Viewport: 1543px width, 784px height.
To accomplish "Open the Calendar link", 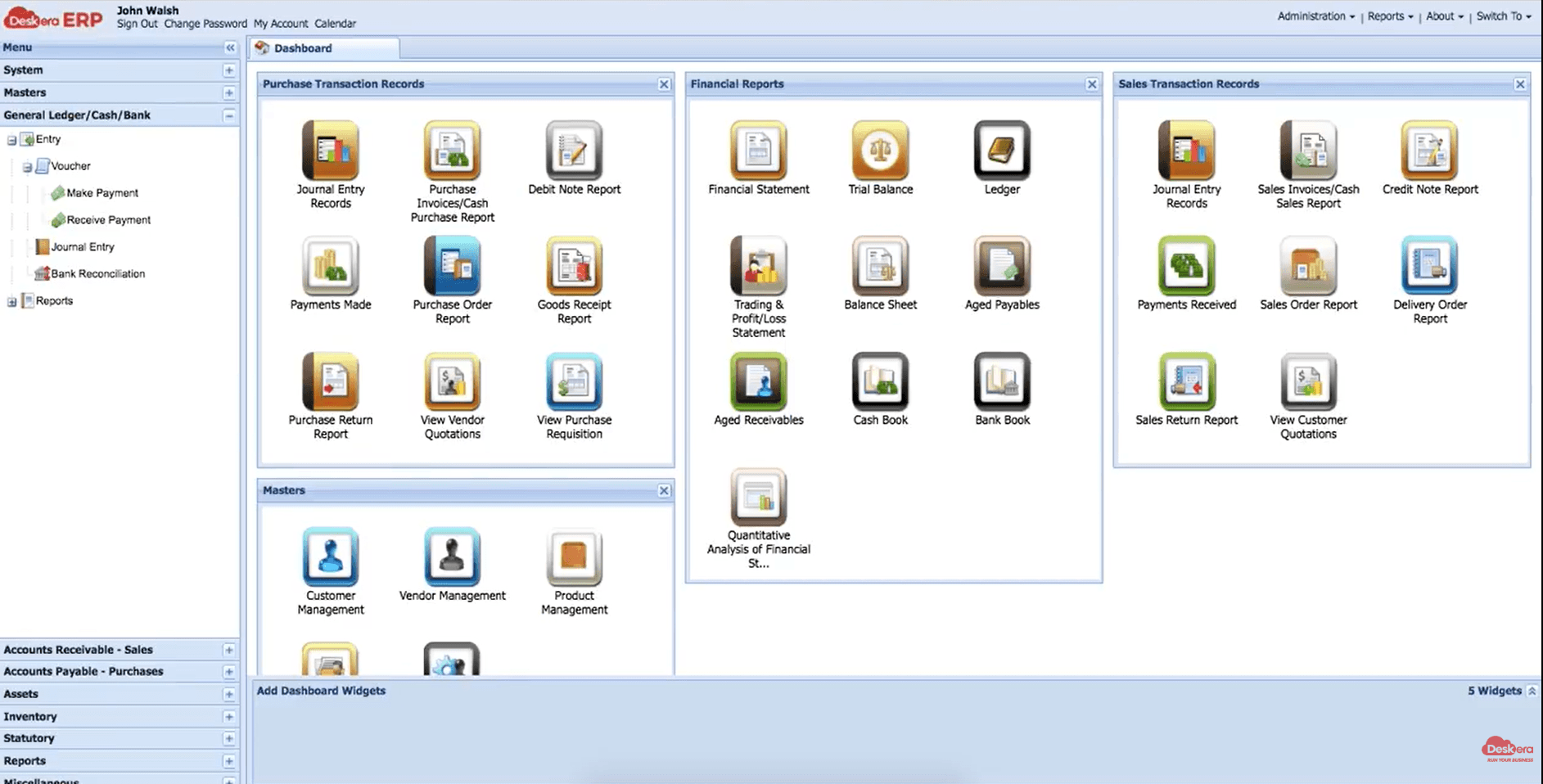I will pos(335,24).
